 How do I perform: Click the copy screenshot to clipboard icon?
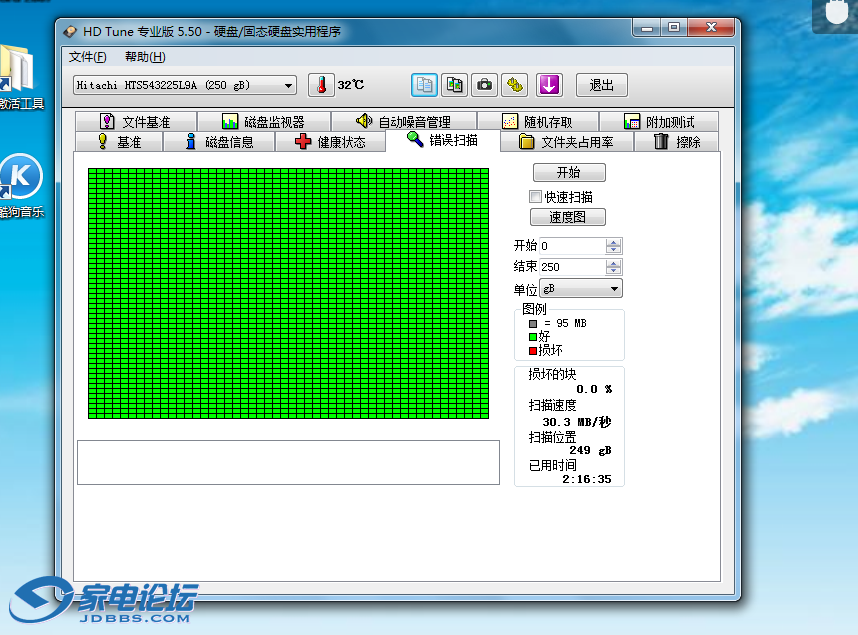point(454,85)
